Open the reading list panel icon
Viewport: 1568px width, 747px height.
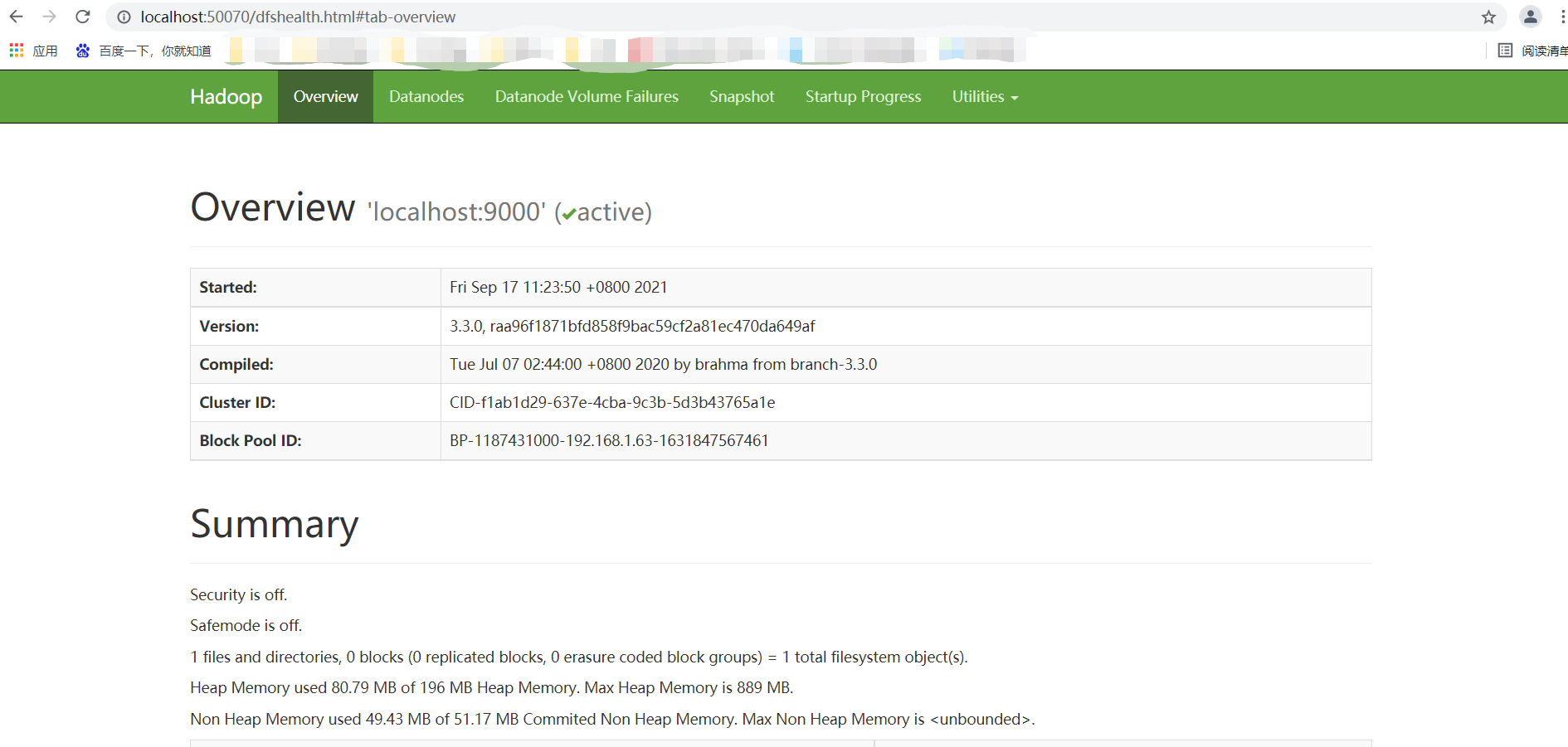pyautogui.click(x=1505, y=50)
